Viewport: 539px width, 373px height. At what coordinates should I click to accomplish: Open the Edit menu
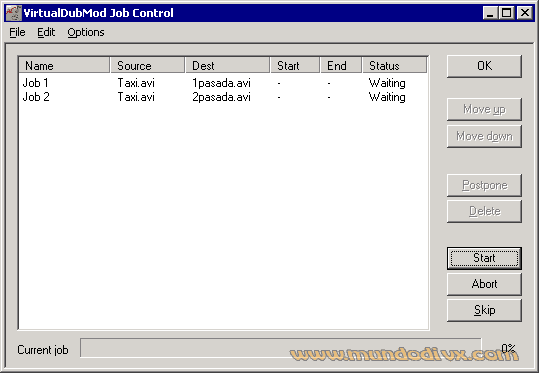46,32
